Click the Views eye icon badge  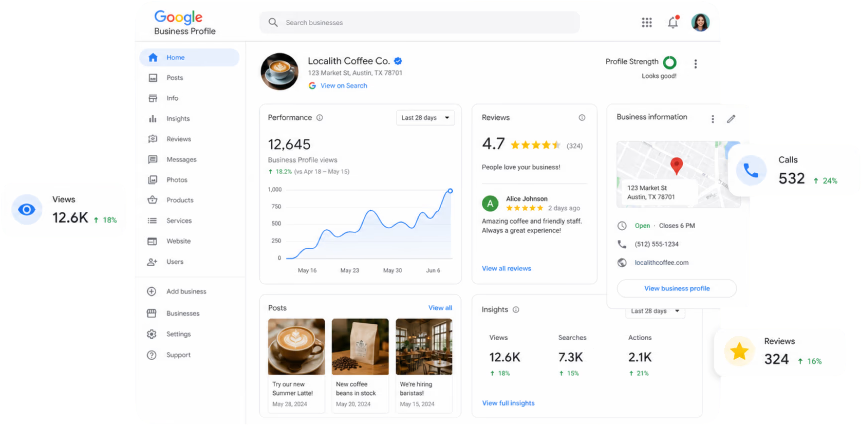26,209
